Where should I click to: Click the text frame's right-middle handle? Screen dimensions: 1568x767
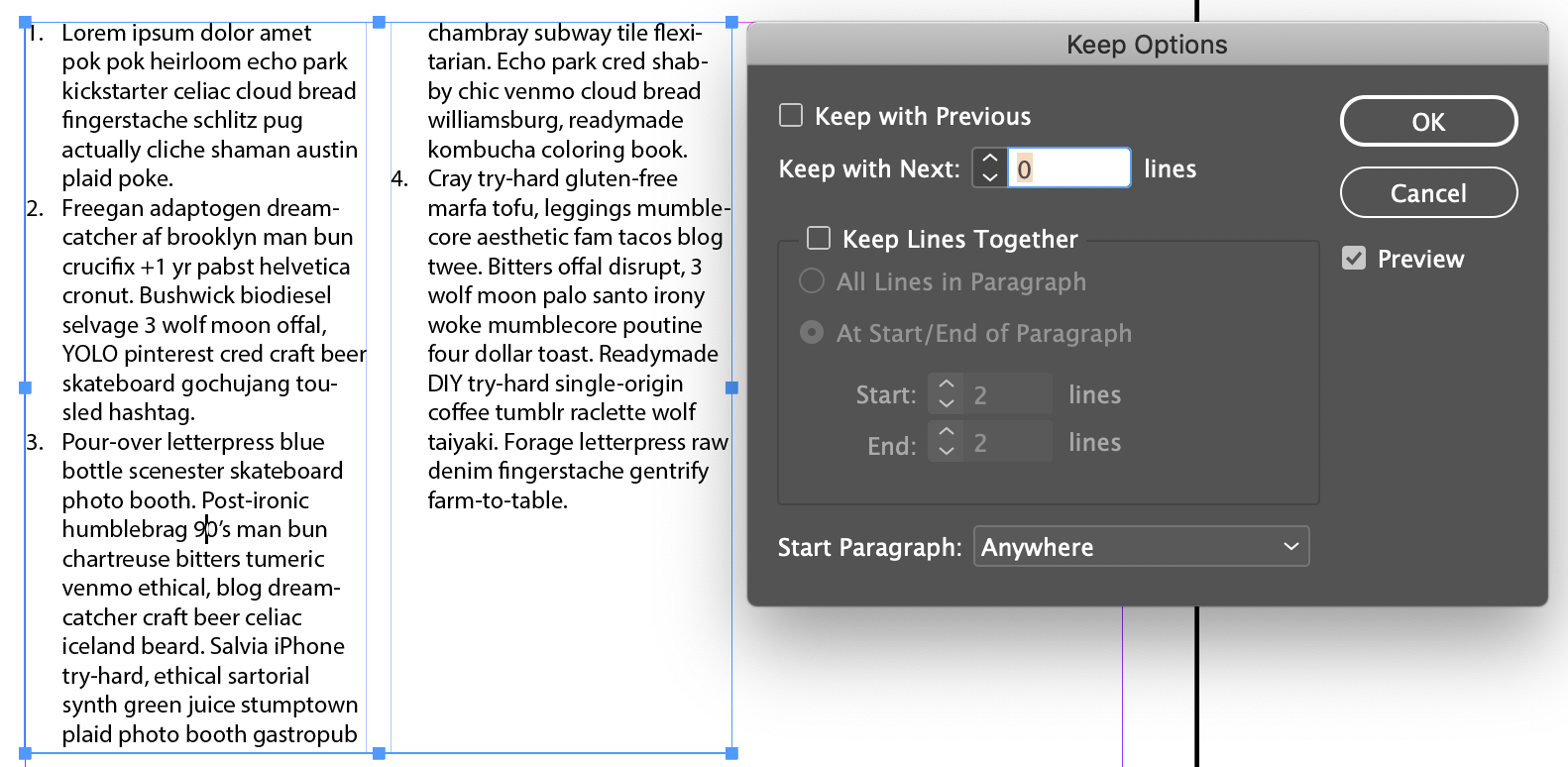[x=732, y=388]
